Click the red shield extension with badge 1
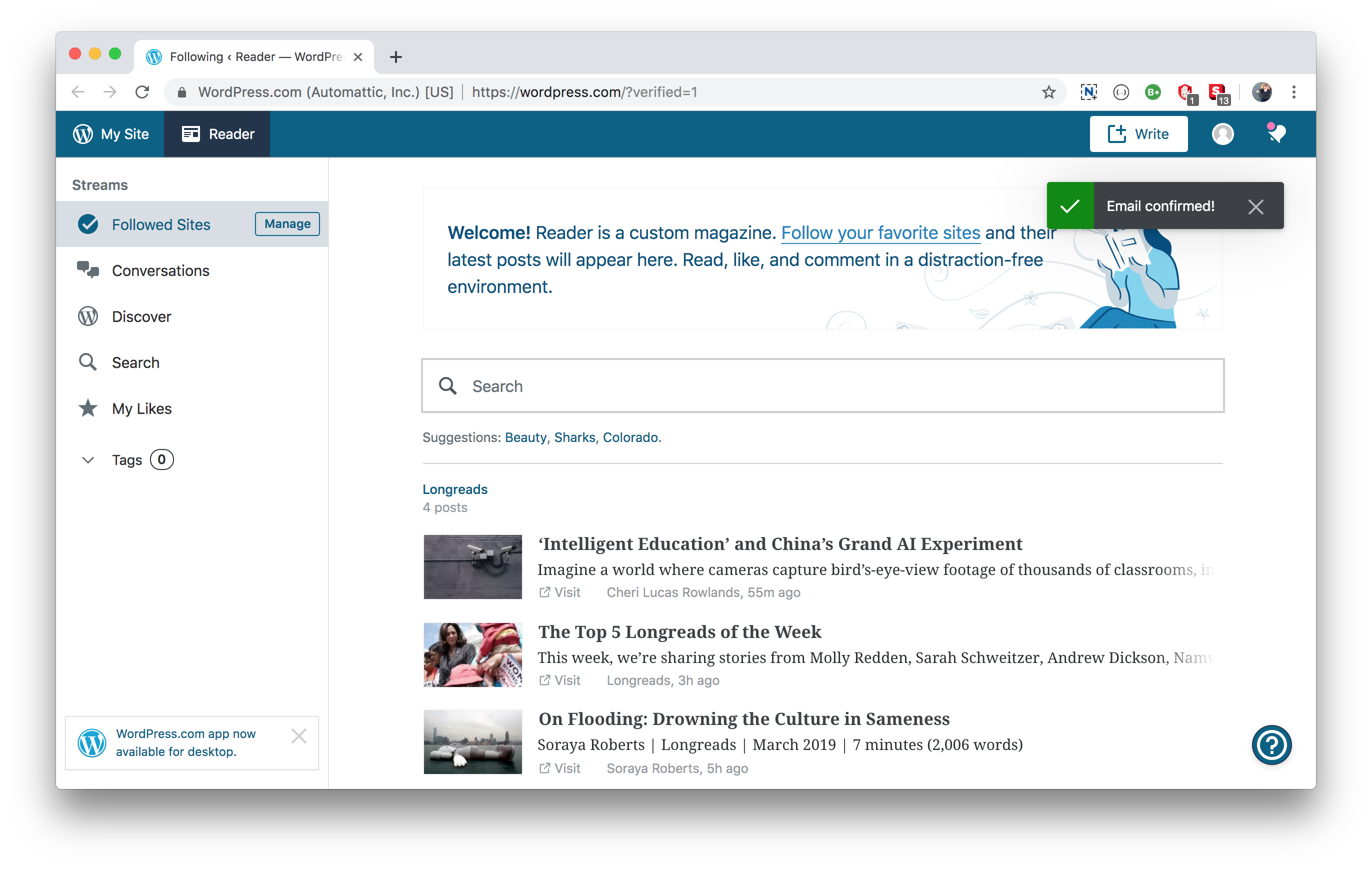Image resolution: width=1372 pixels, height=869 pixels. point(1187,93)
